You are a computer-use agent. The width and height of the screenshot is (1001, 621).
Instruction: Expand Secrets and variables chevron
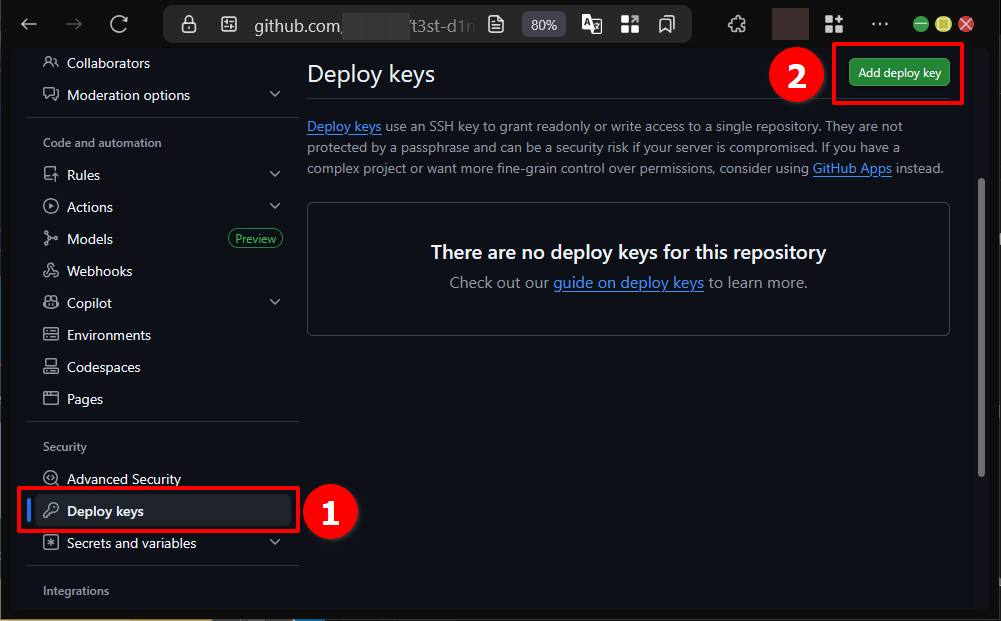[x=275, y=543]
